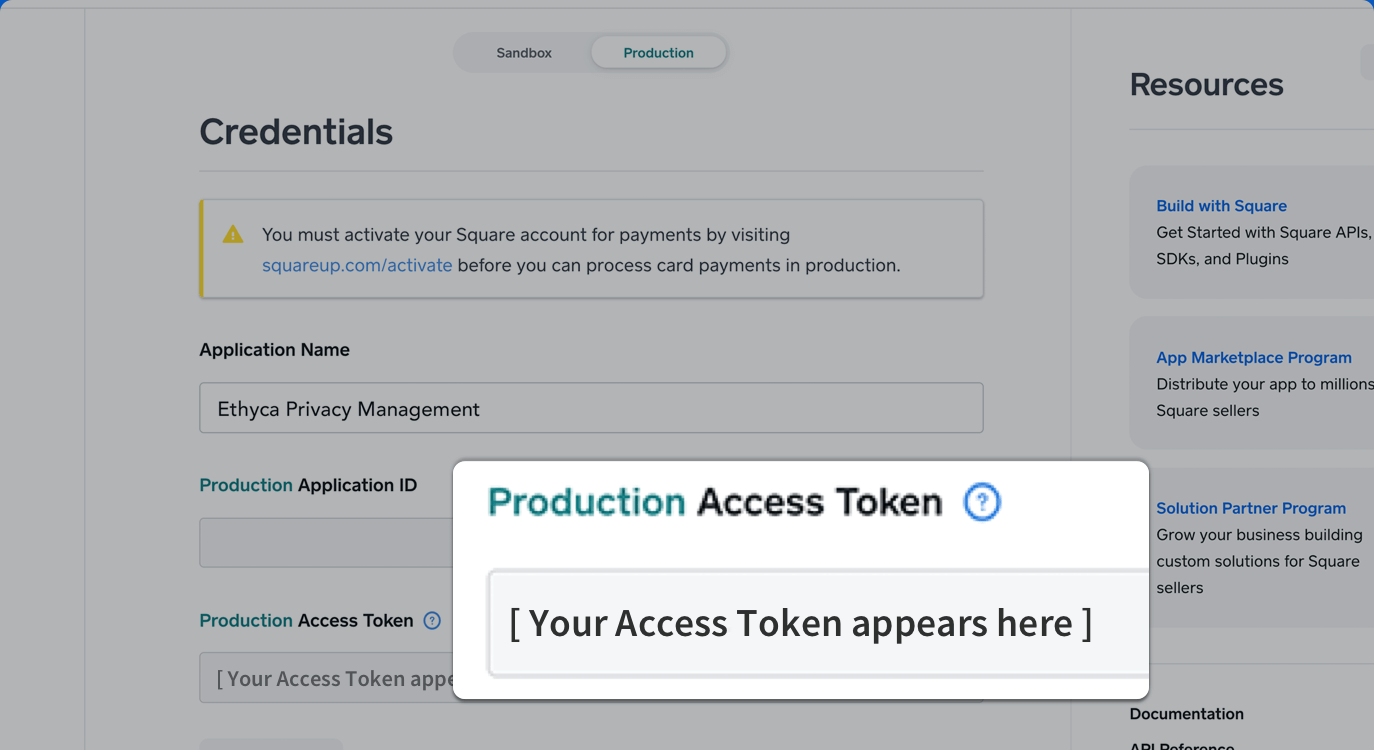
Task: Click the Resources sidebar heading
Action: pyautogui.click(x=1206, y=85)
